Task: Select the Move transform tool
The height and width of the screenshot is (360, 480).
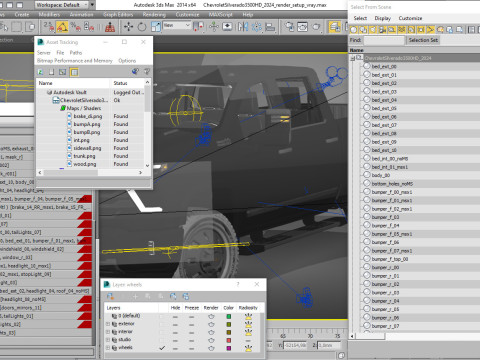Action: click(128, 27)
